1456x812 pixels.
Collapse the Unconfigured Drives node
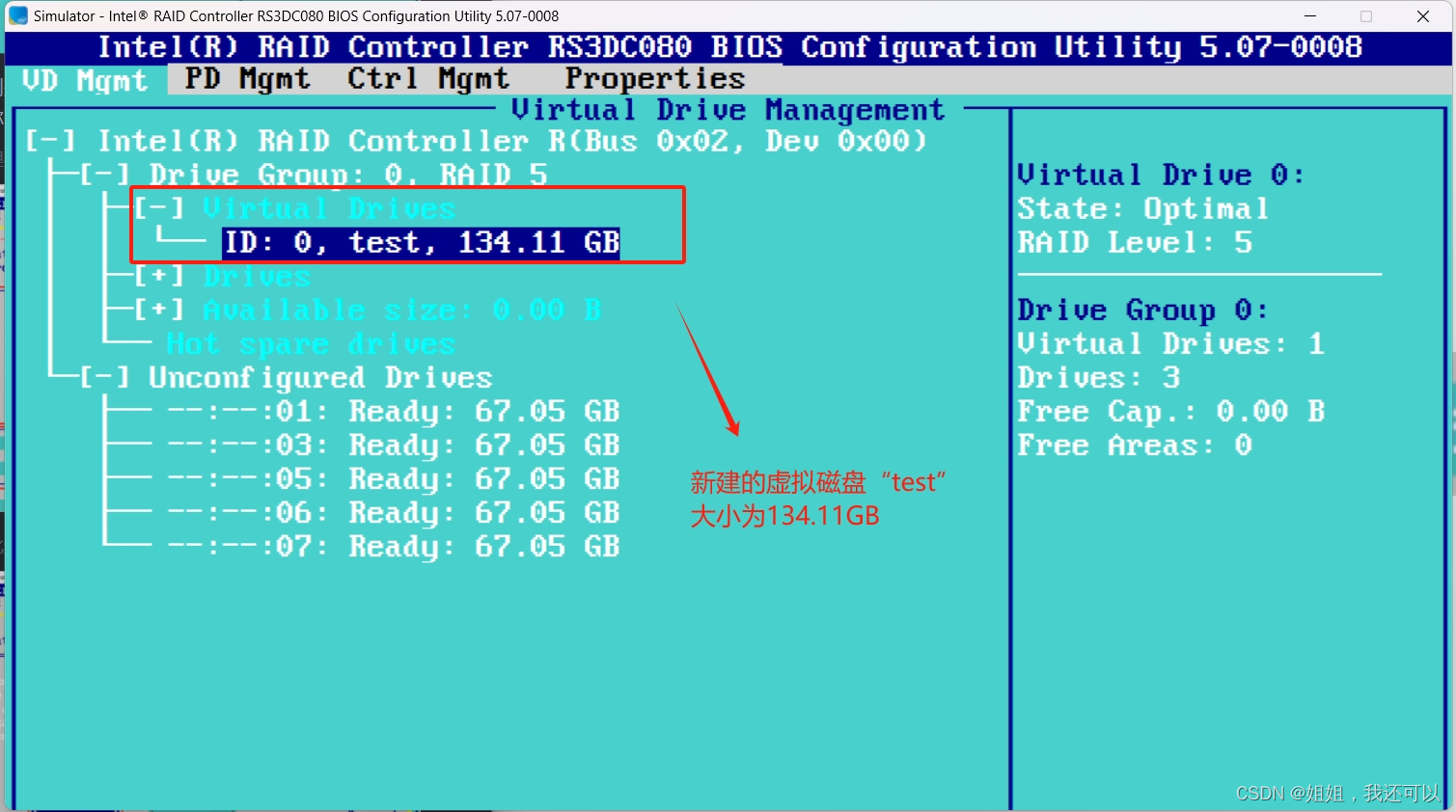[104, 378]
